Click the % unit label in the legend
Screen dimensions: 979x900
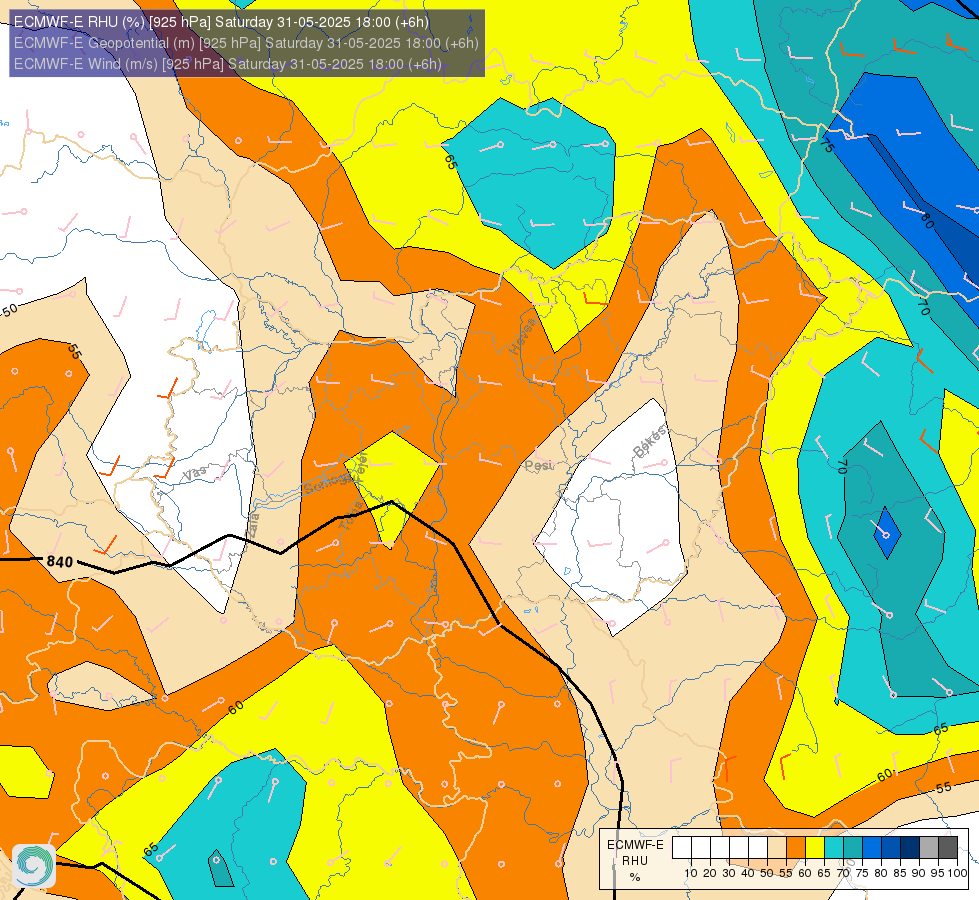pyautogui.click(x=635, y=877)
